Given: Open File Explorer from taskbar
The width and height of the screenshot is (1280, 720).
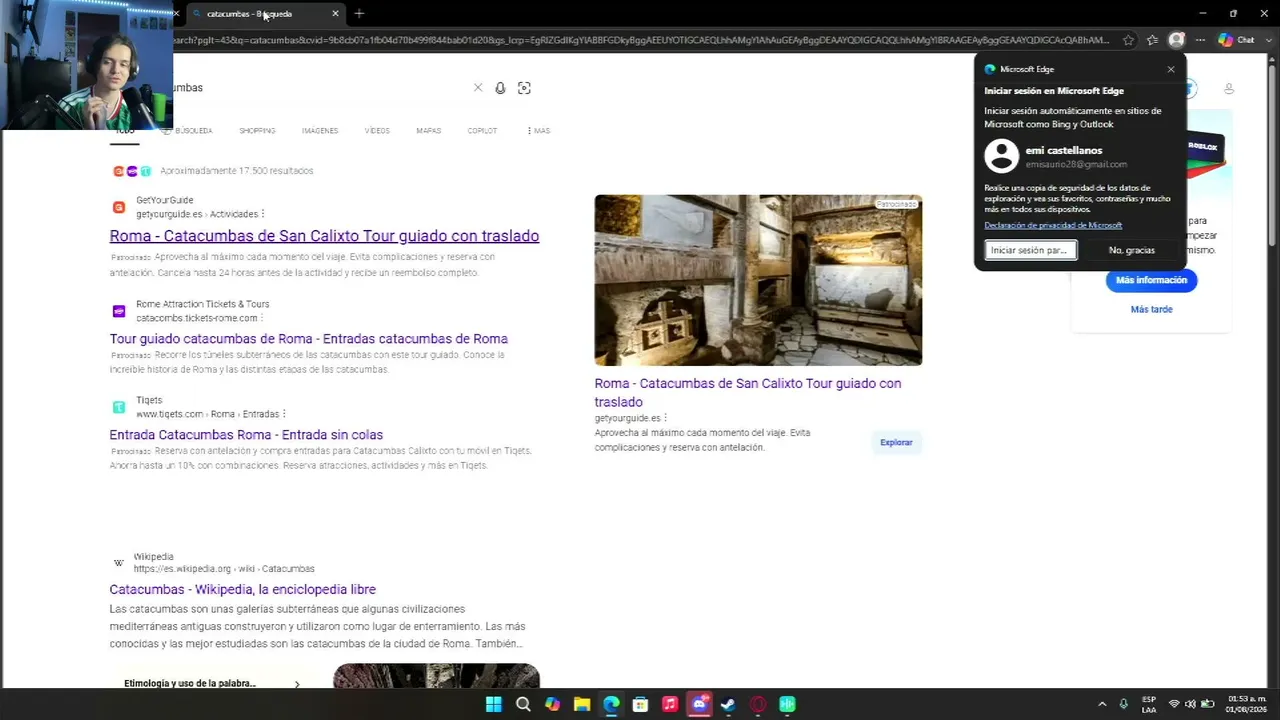Looking at the screenshot, I should [x=582, y=704].
